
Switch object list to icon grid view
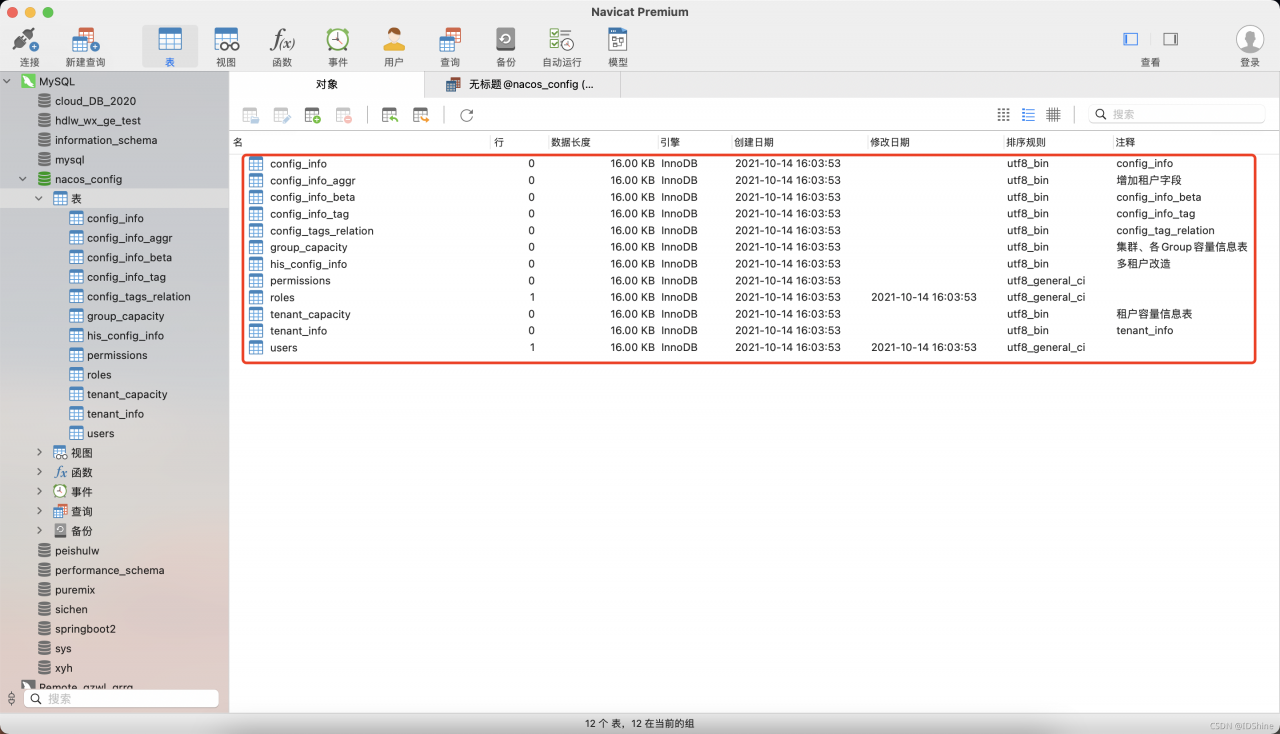click(1004, 115)
